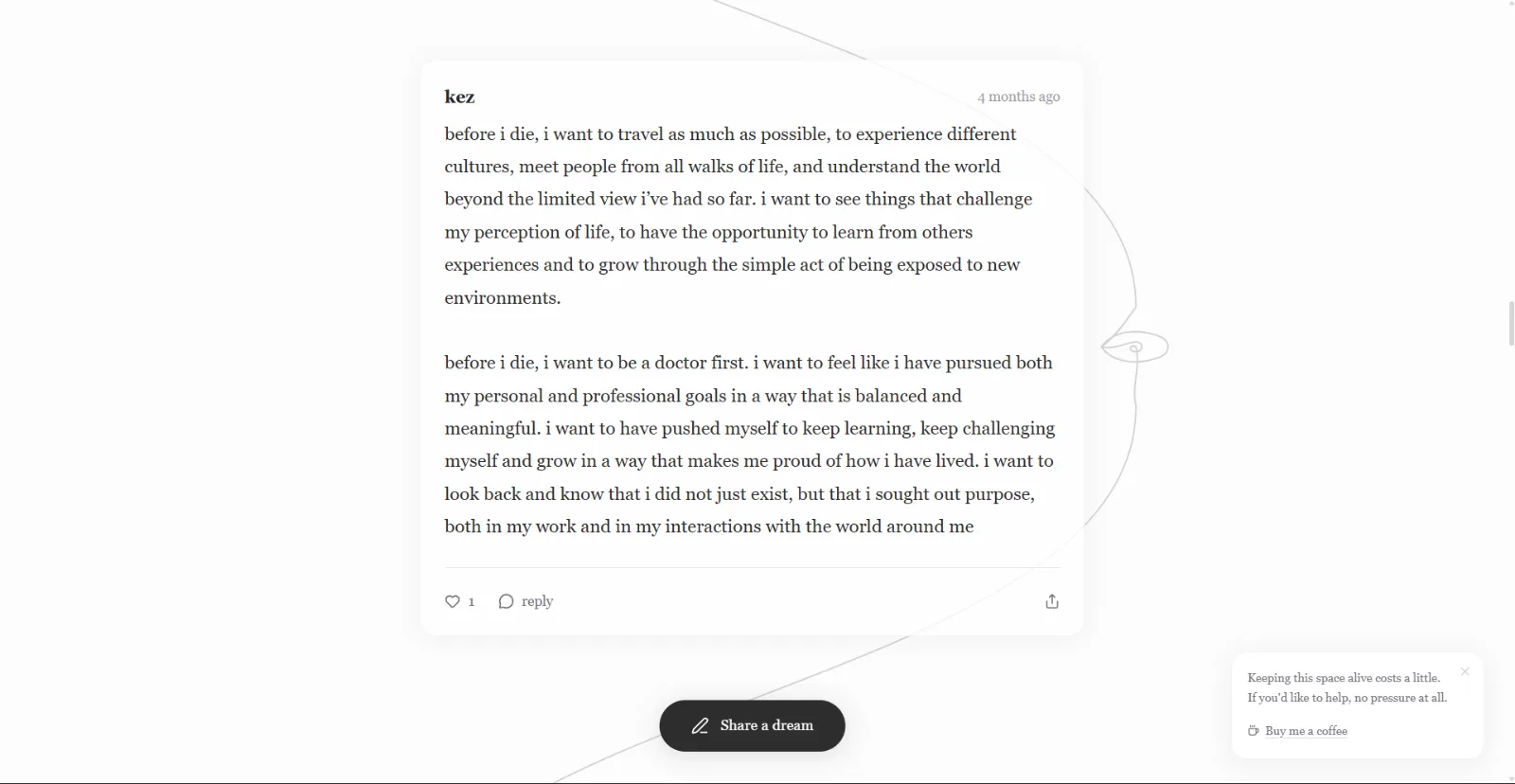Viewport: 1515px width, 784px height.
Task: Click the Keeping this space alive message
Action: (1347, 687)
